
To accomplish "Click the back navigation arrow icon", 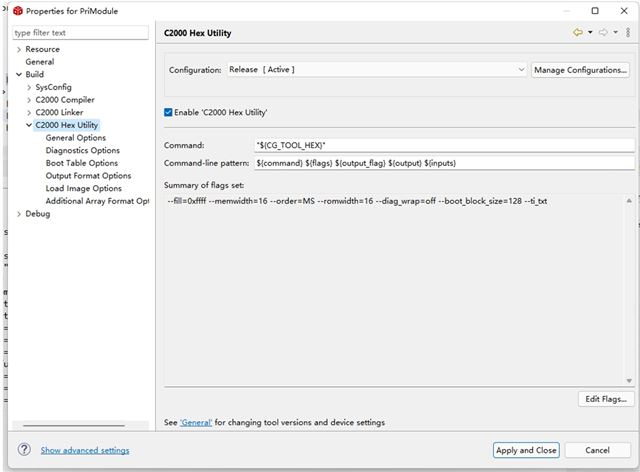I will click(x=578, y=33).
